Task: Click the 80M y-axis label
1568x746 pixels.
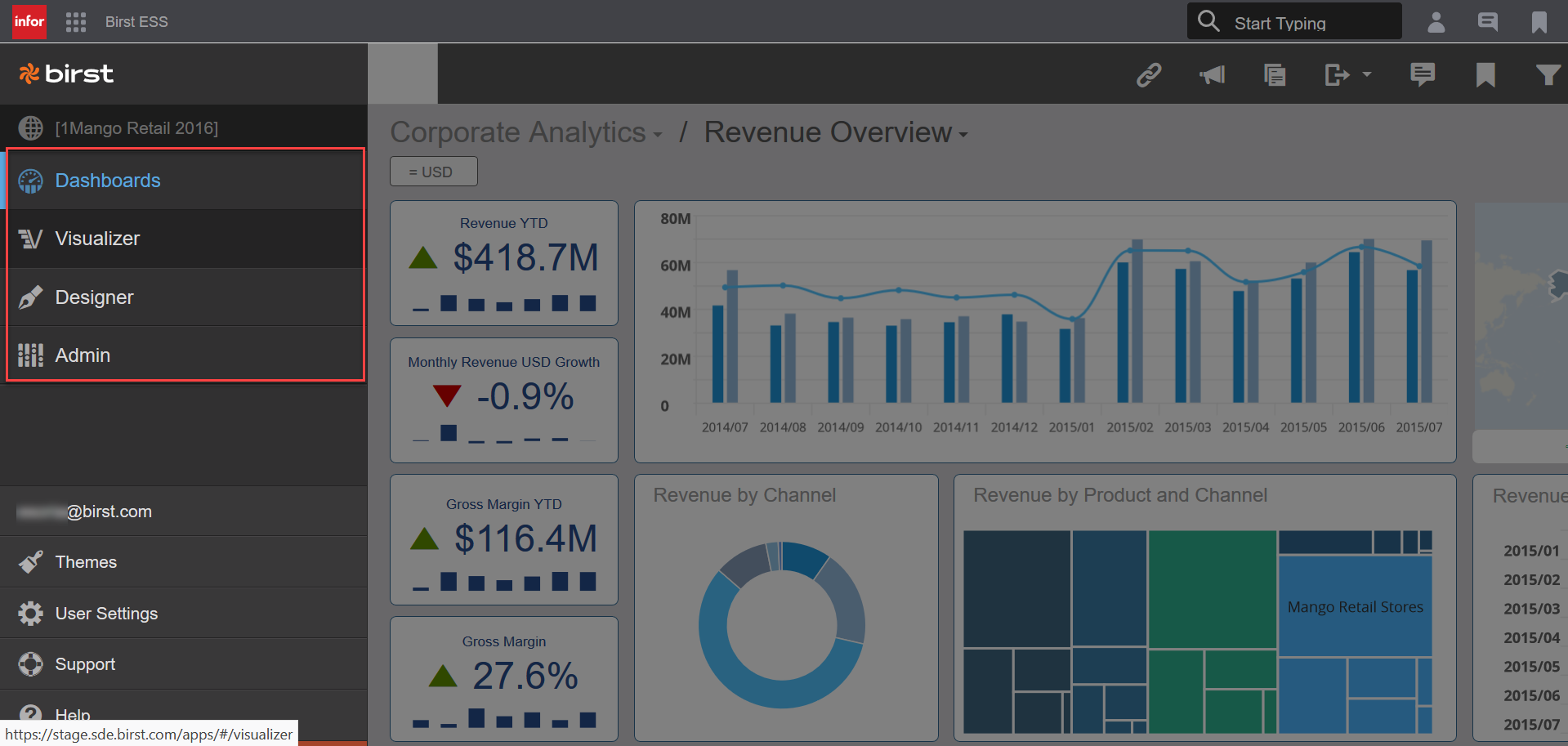Action: pyautogui.click(x=676, y=219)
